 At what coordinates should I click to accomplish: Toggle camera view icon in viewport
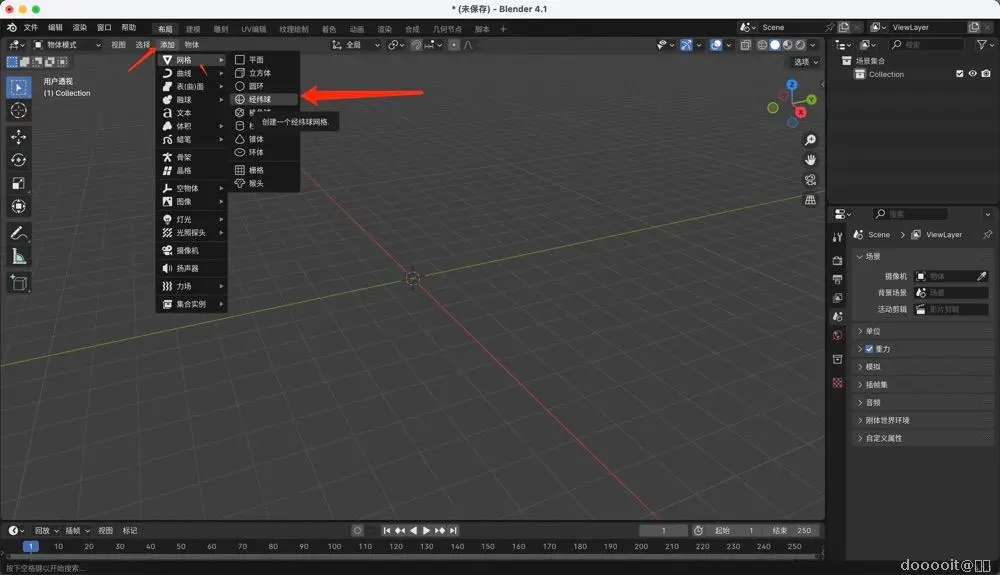click(810, 180)
